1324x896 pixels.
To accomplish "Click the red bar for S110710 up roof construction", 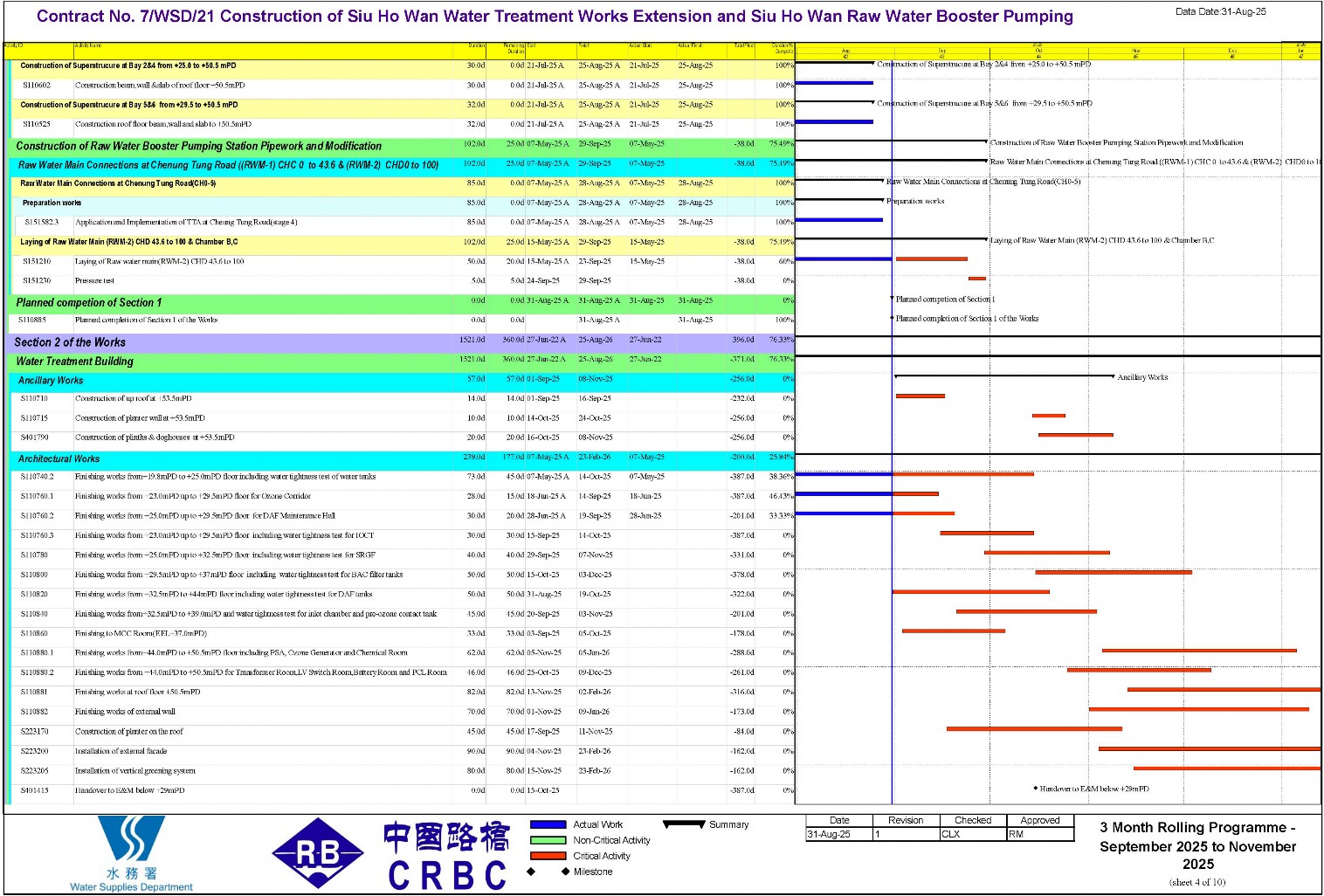I will tap(920, 396).
